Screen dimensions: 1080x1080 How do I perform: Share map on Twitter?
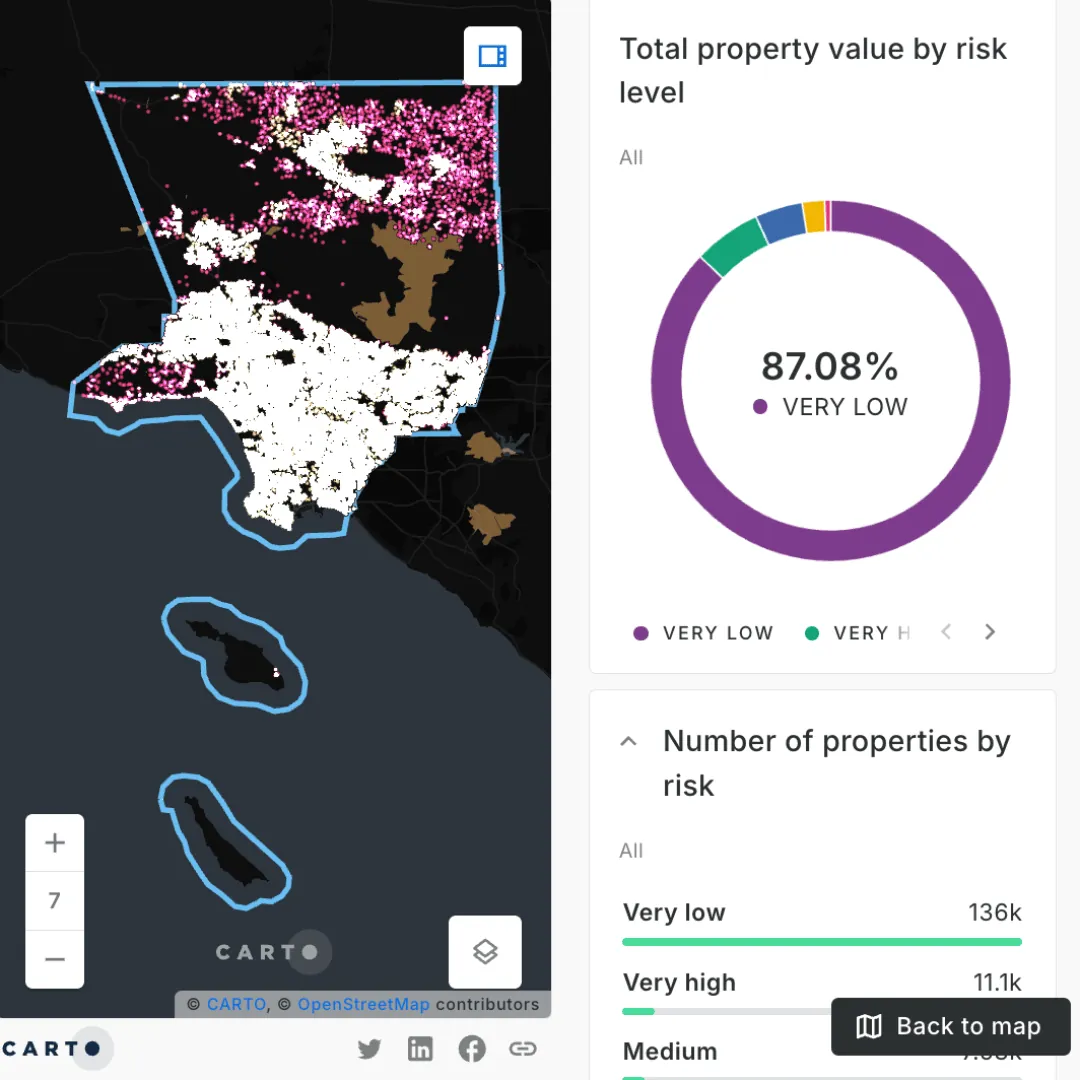370,1049
